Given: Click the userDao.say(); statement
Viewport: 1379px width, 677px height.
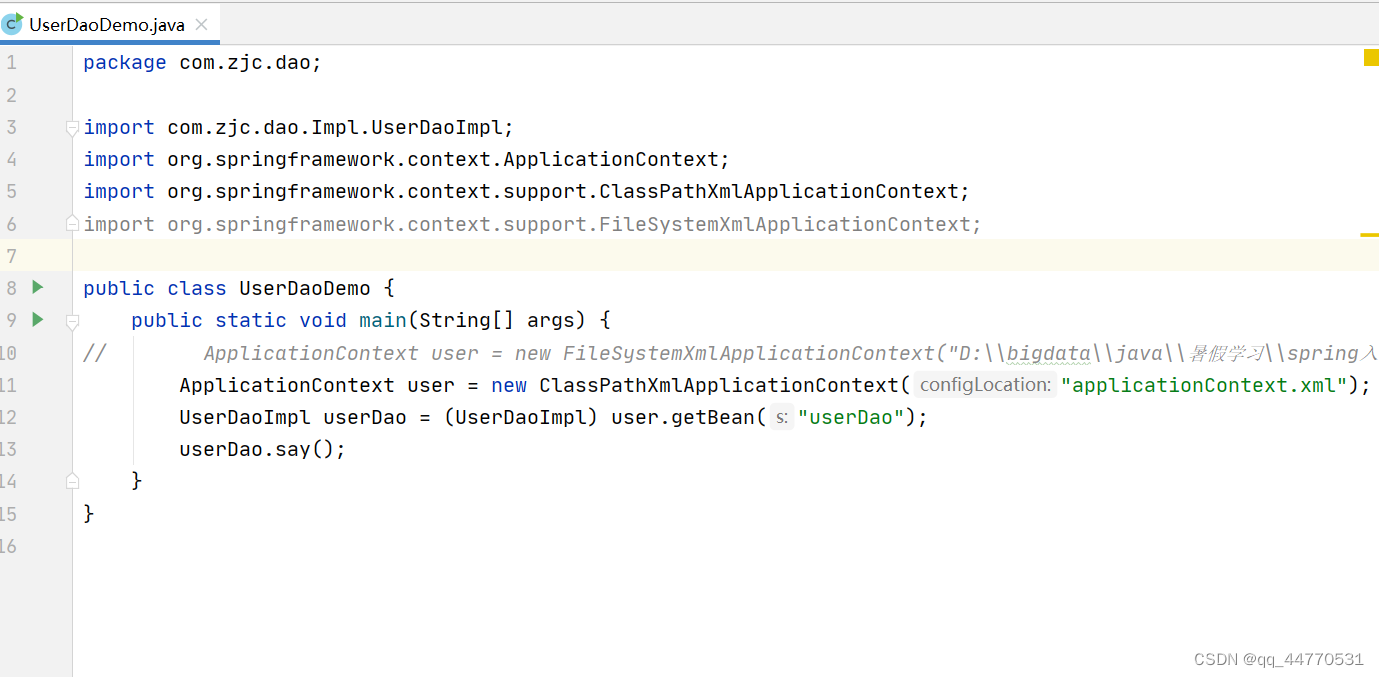Looking at the screenshot, I should point(262,449).
